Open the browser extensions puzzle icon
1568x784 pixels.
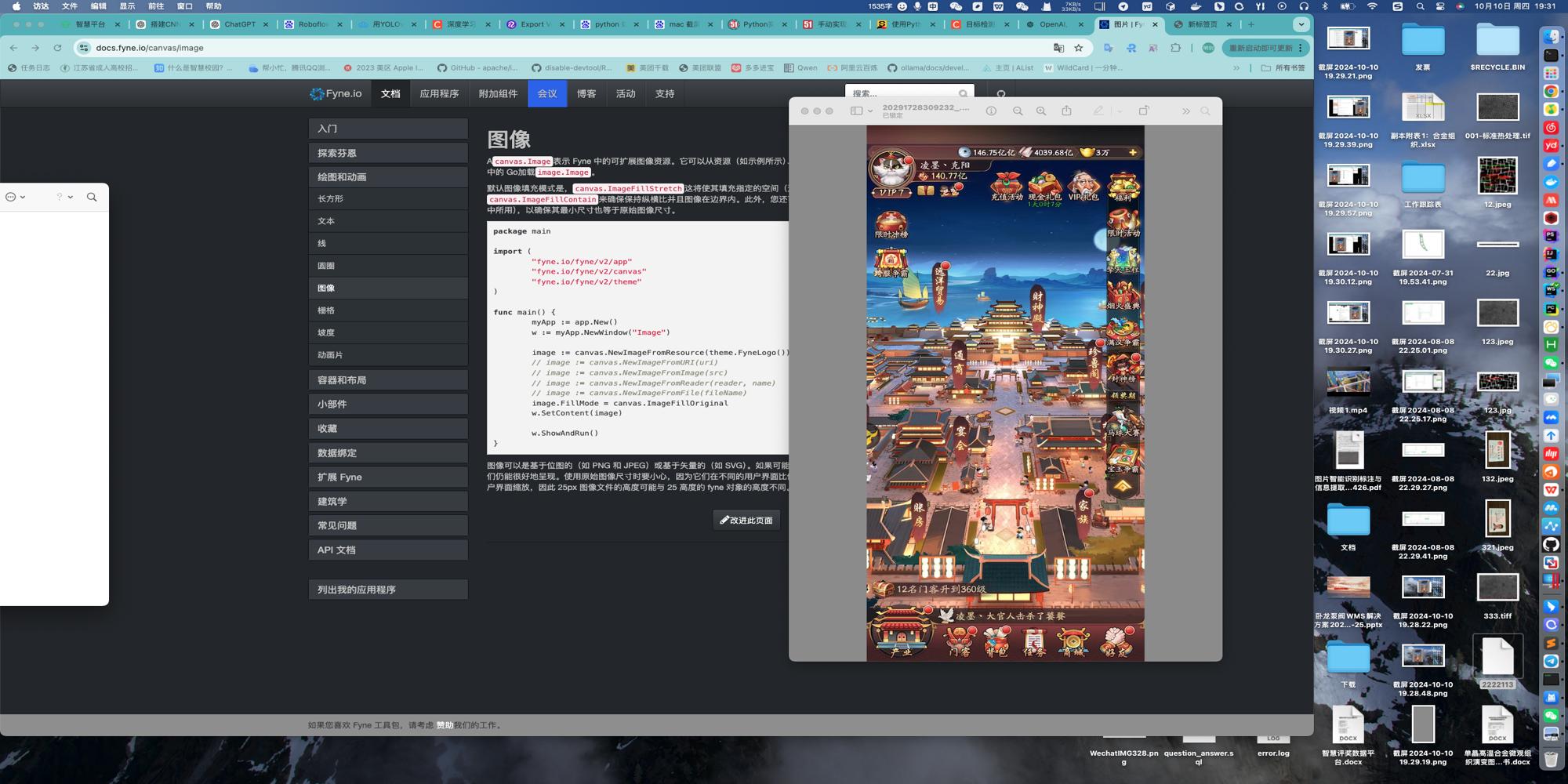tap(1175, 48)
